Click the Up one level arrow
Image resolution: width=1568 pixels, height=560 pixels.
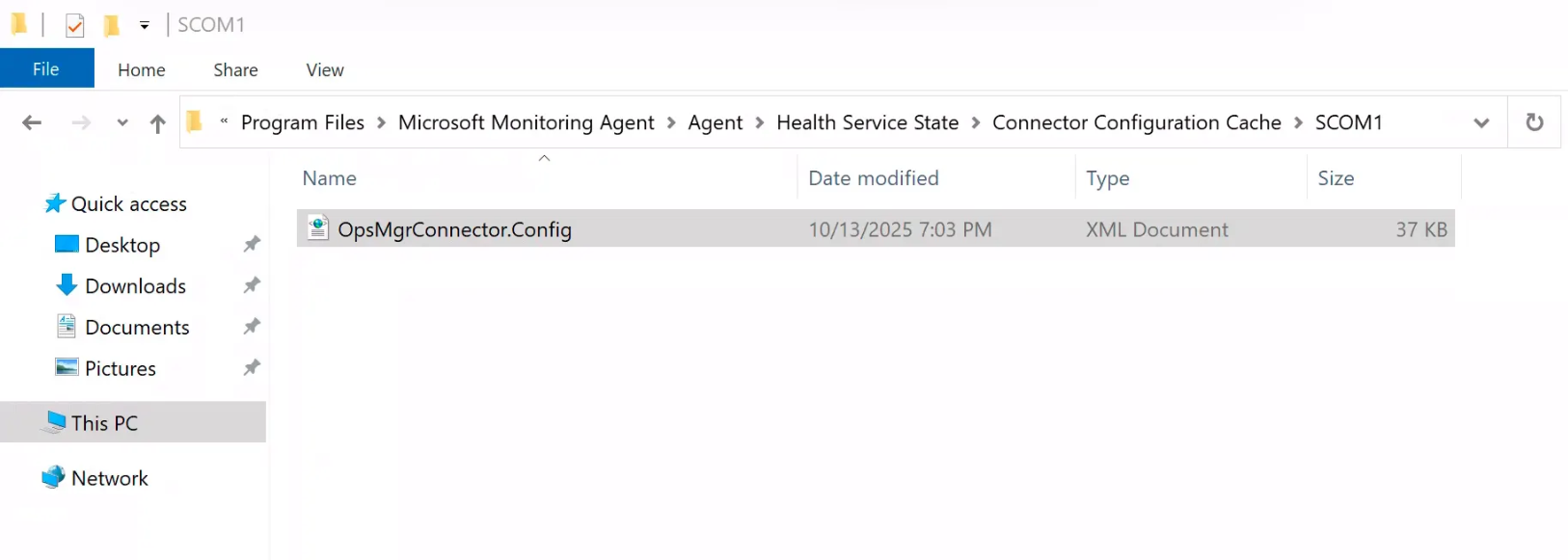pyautogui.click(x=158, y=122)
